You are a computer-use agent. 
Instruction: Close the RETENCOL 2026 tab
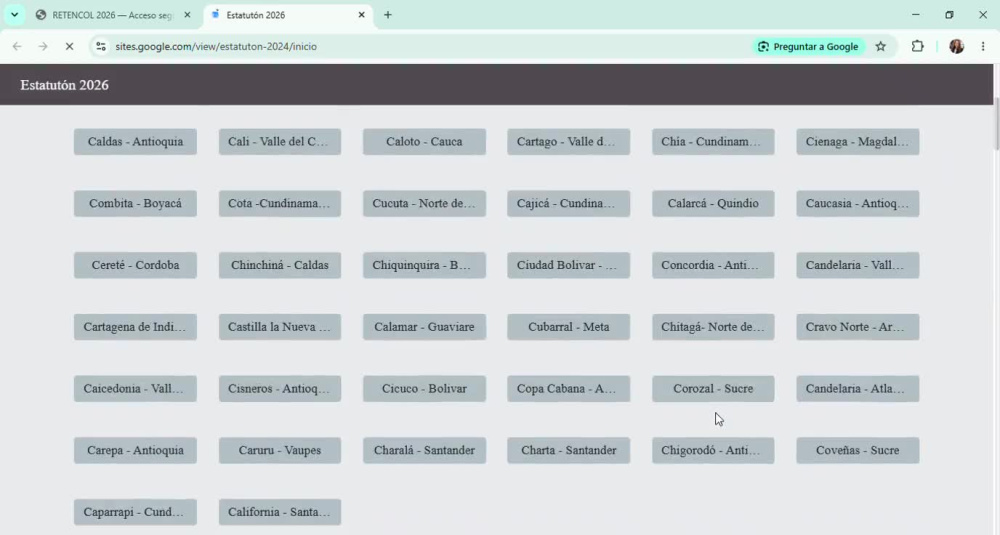tap(187, 15)
